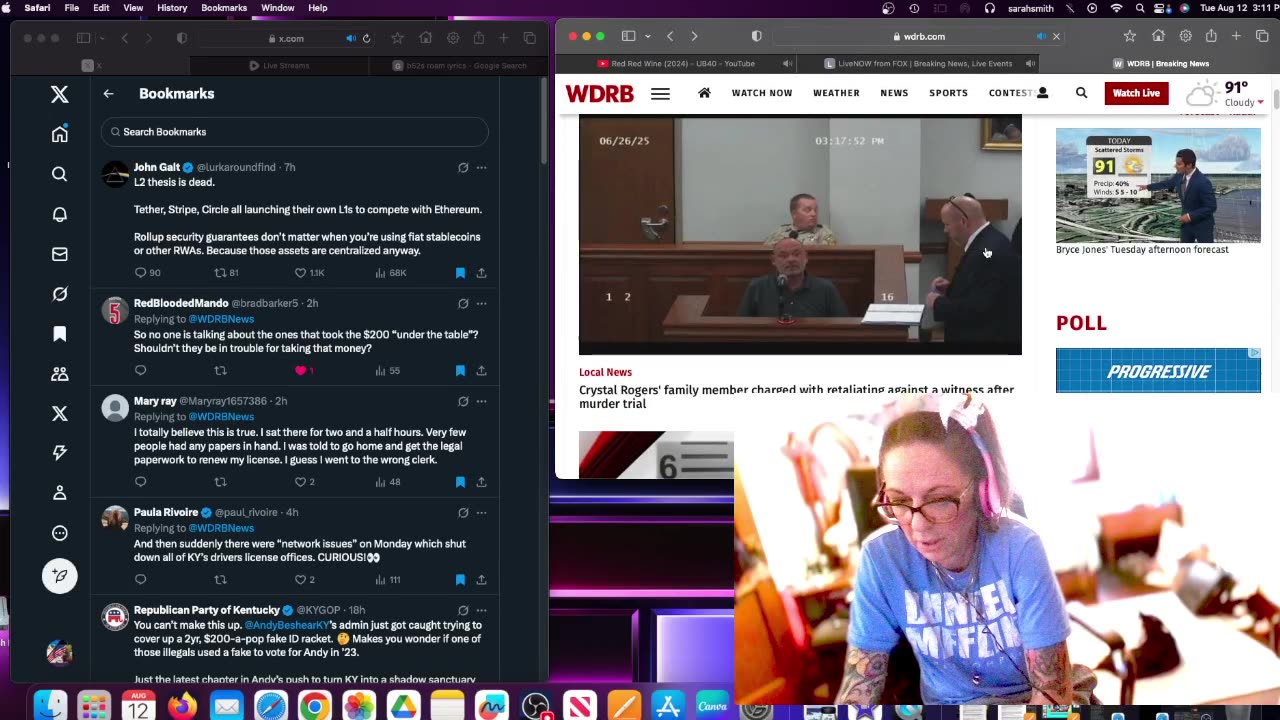Open Bookmarks menu in menu bar
Viewport: 1280px width, 720px height.
[x=224, y=8]
